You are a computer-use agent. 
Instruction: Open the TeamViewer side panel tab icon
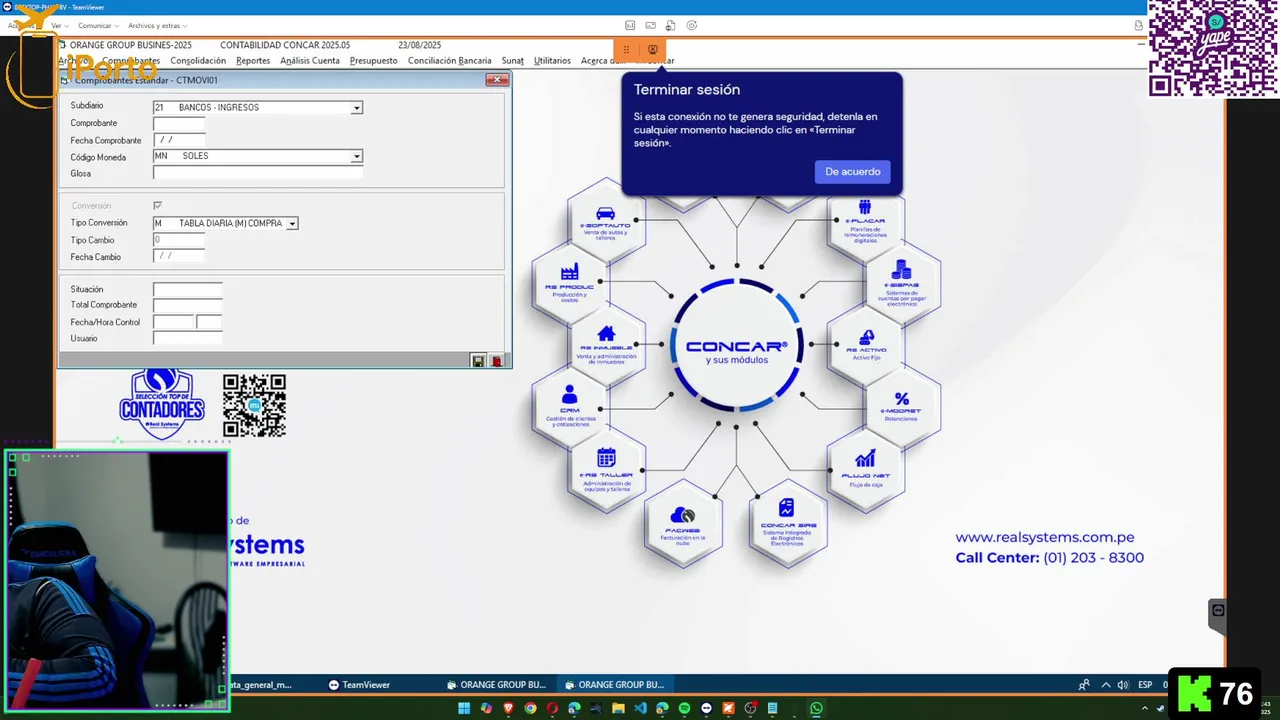point(1217,610)
